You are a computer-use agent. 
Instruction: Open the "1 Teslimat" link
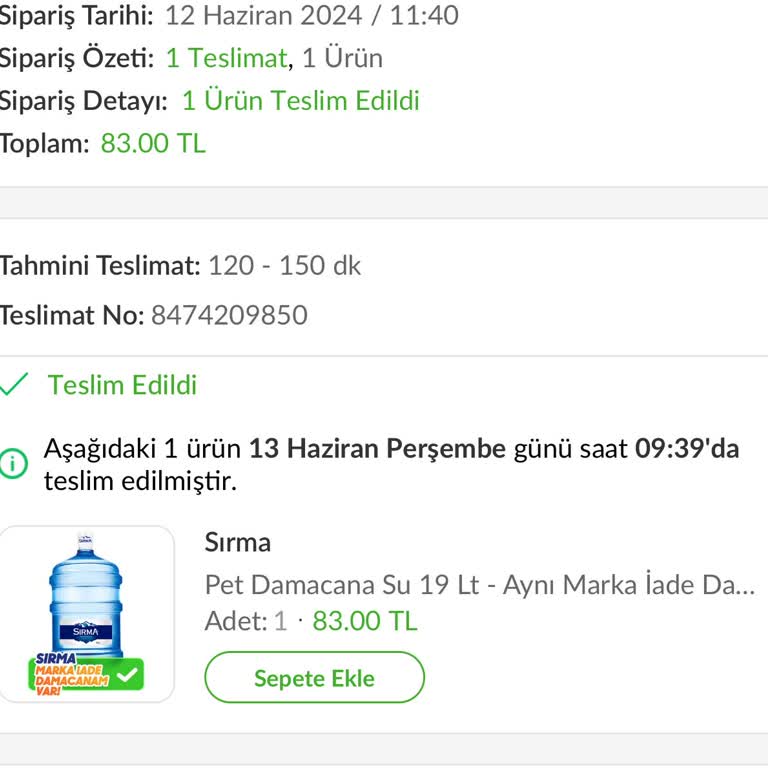tap(226, 58)
